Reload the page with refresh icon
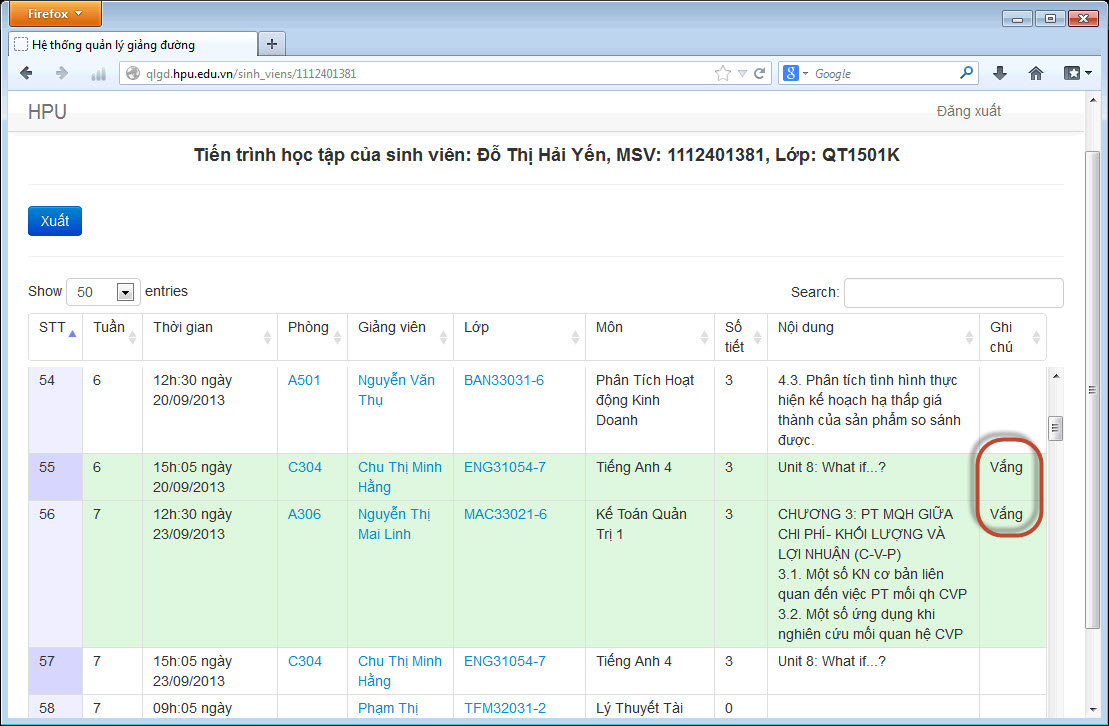The height and width of the screenshot is (726, 1109). point(760,73)
